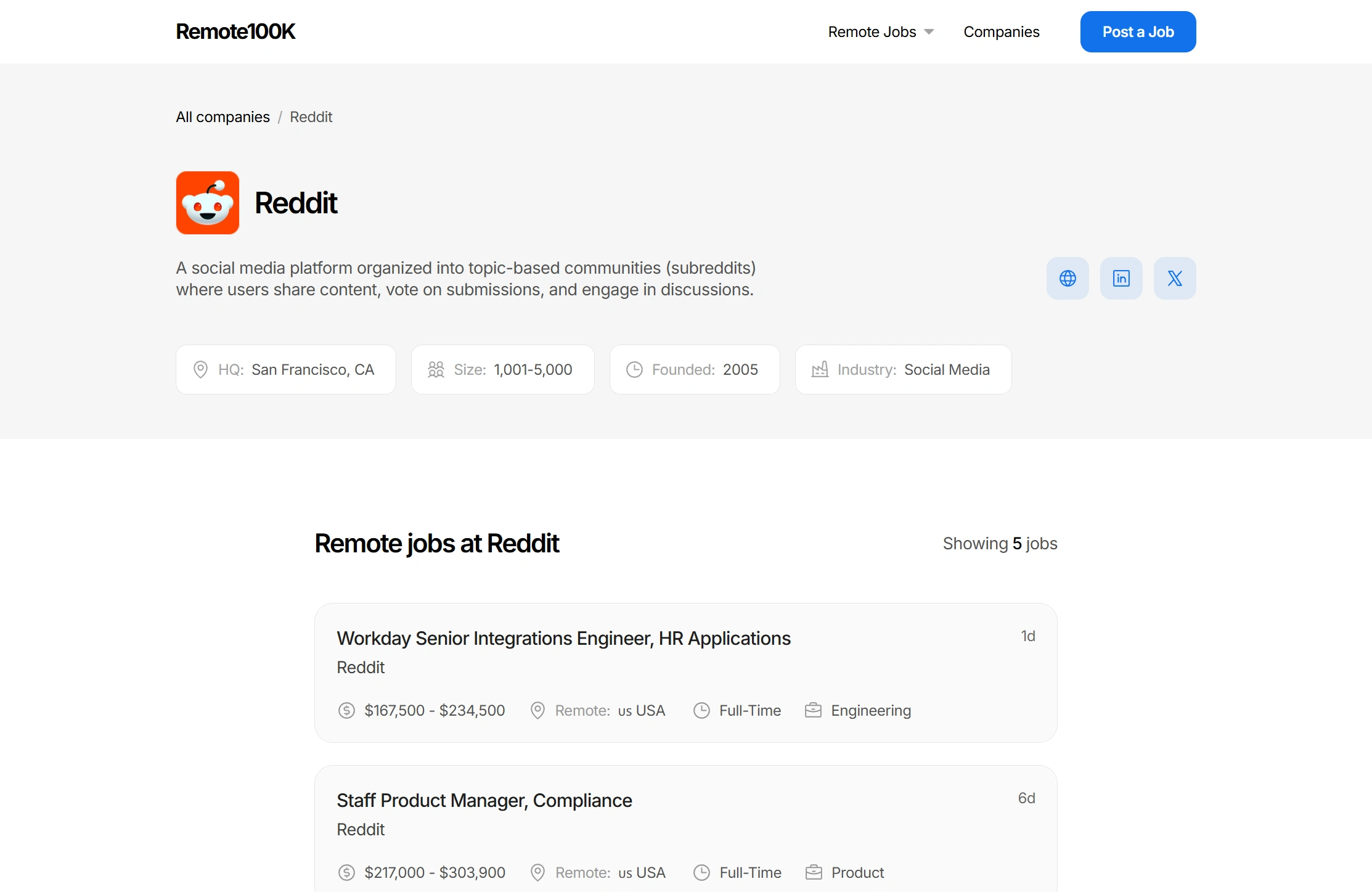Click Engineering briefcase icon on Workday job
The height and width of the screenshot is (892, 1372).
click(x=813, y=710)
